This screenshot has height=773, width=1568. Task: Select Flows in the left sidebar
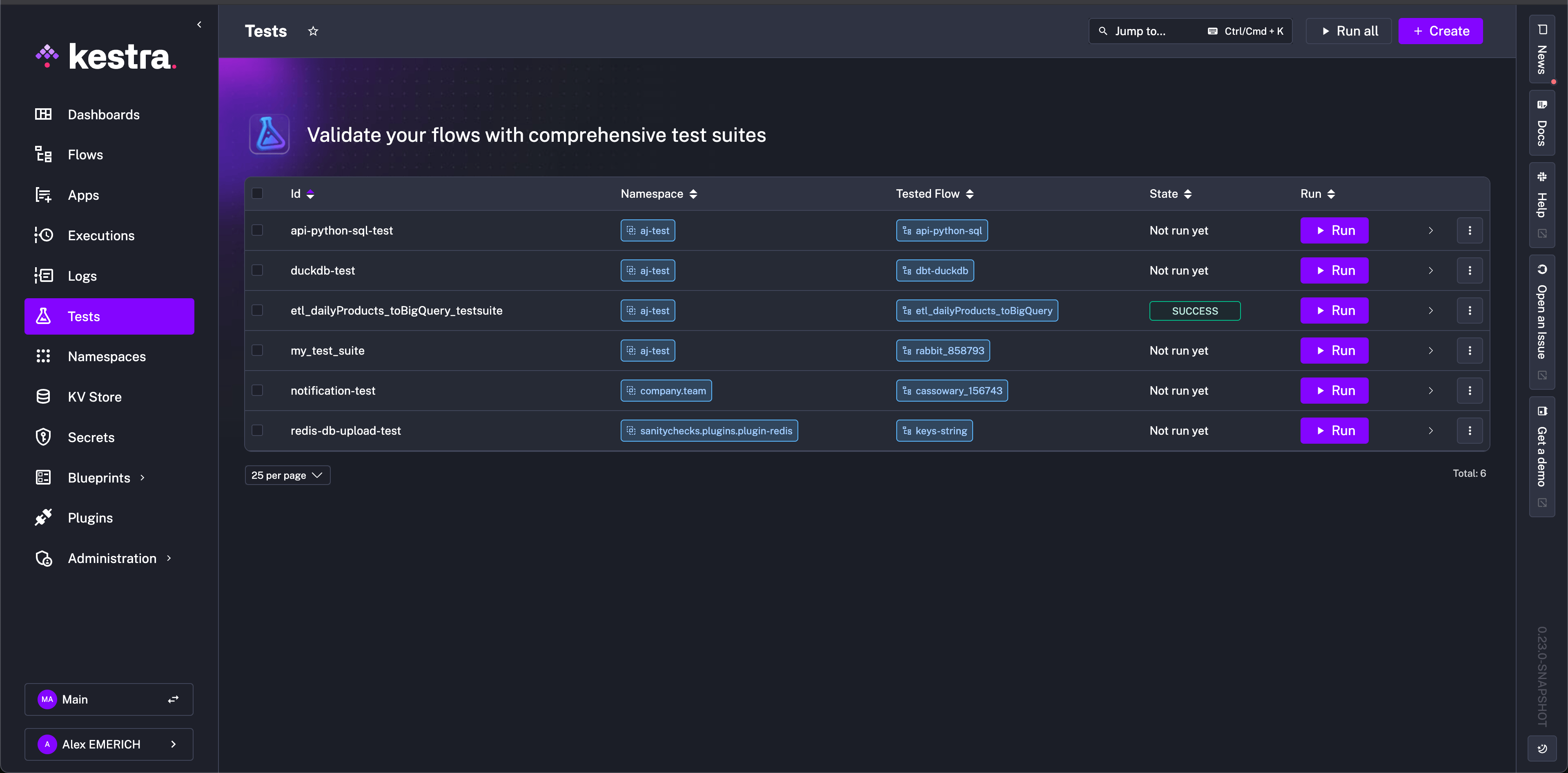85,154
